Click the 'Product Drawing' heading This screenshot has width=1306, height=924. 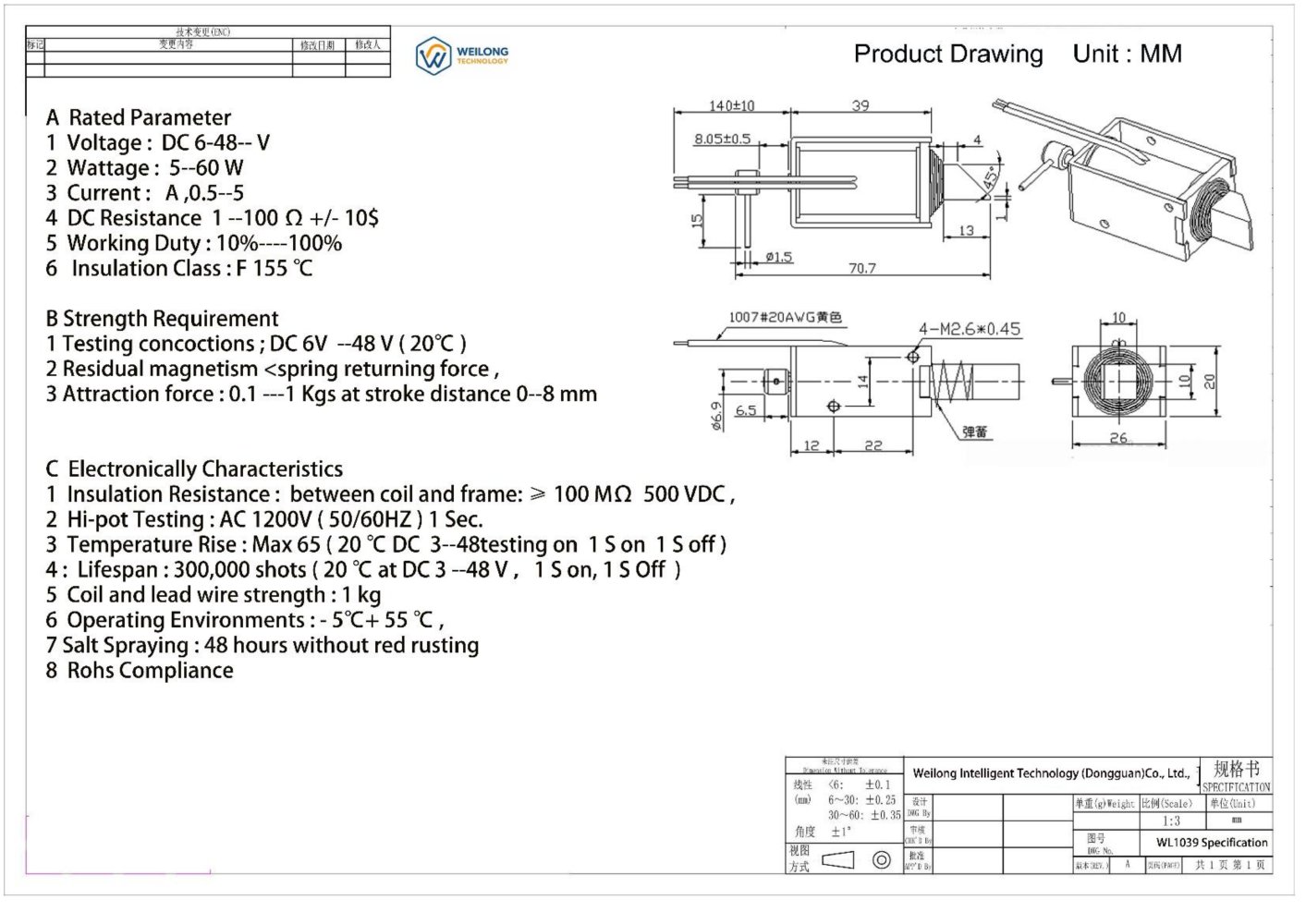[947, 55]
